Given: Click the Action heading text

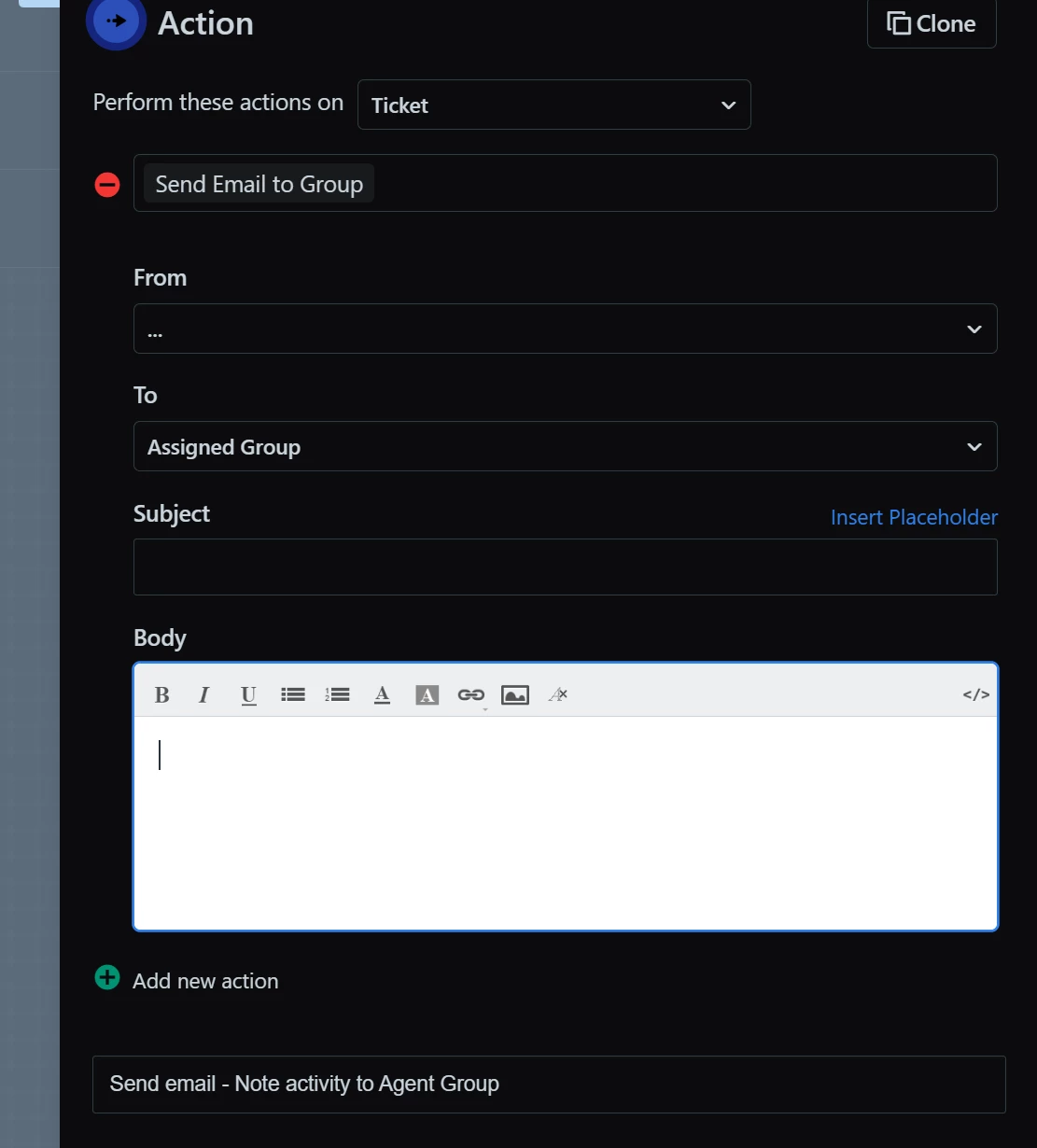Looking at the screenshot, I should point(206,23).
